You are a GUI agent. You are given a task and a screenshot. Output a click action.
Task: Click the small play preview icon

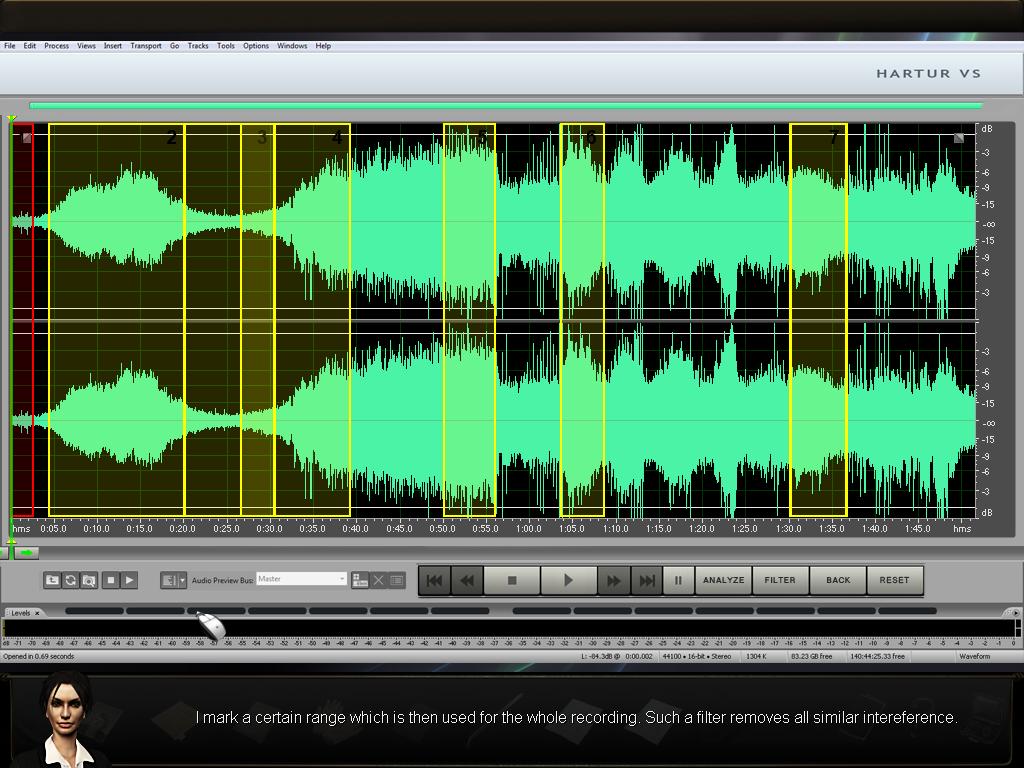click(129, 580)
